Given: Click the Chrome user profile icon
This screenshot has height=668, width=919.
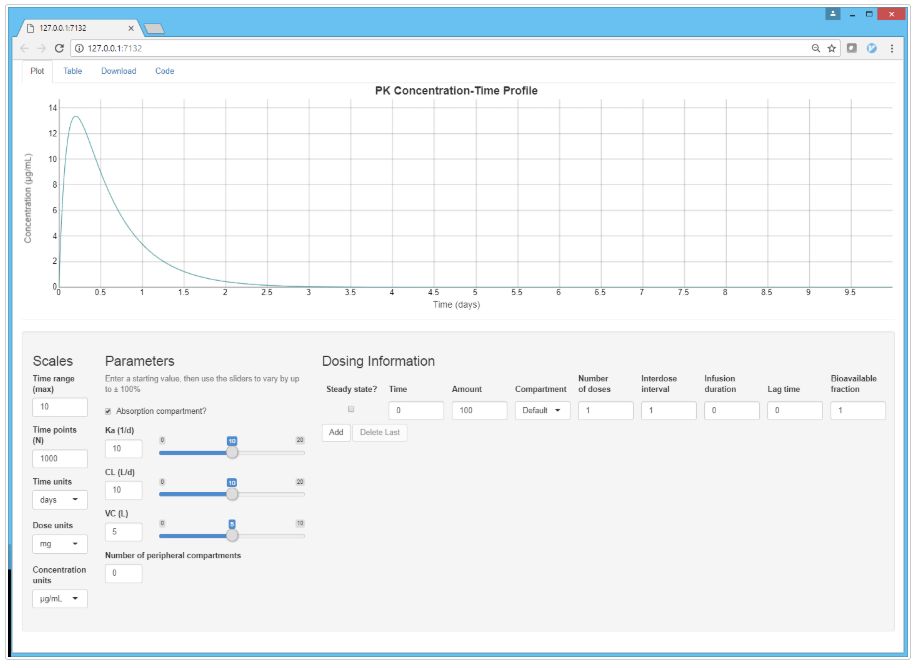Looking at the screenshot, I should point(833,13).
